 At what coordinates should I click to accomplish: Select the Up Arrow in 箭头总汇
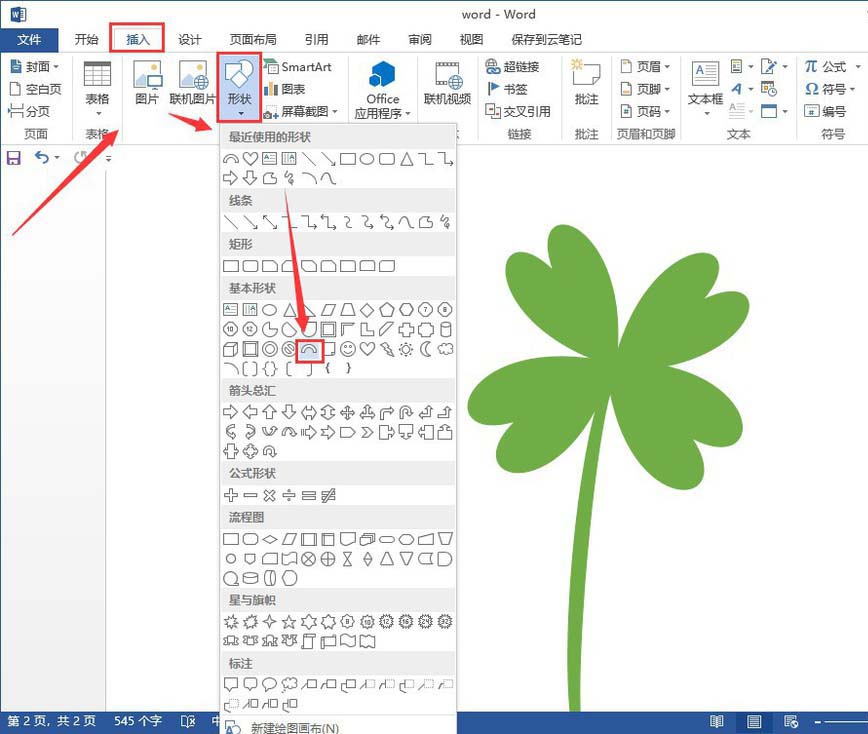coord(270,412)
